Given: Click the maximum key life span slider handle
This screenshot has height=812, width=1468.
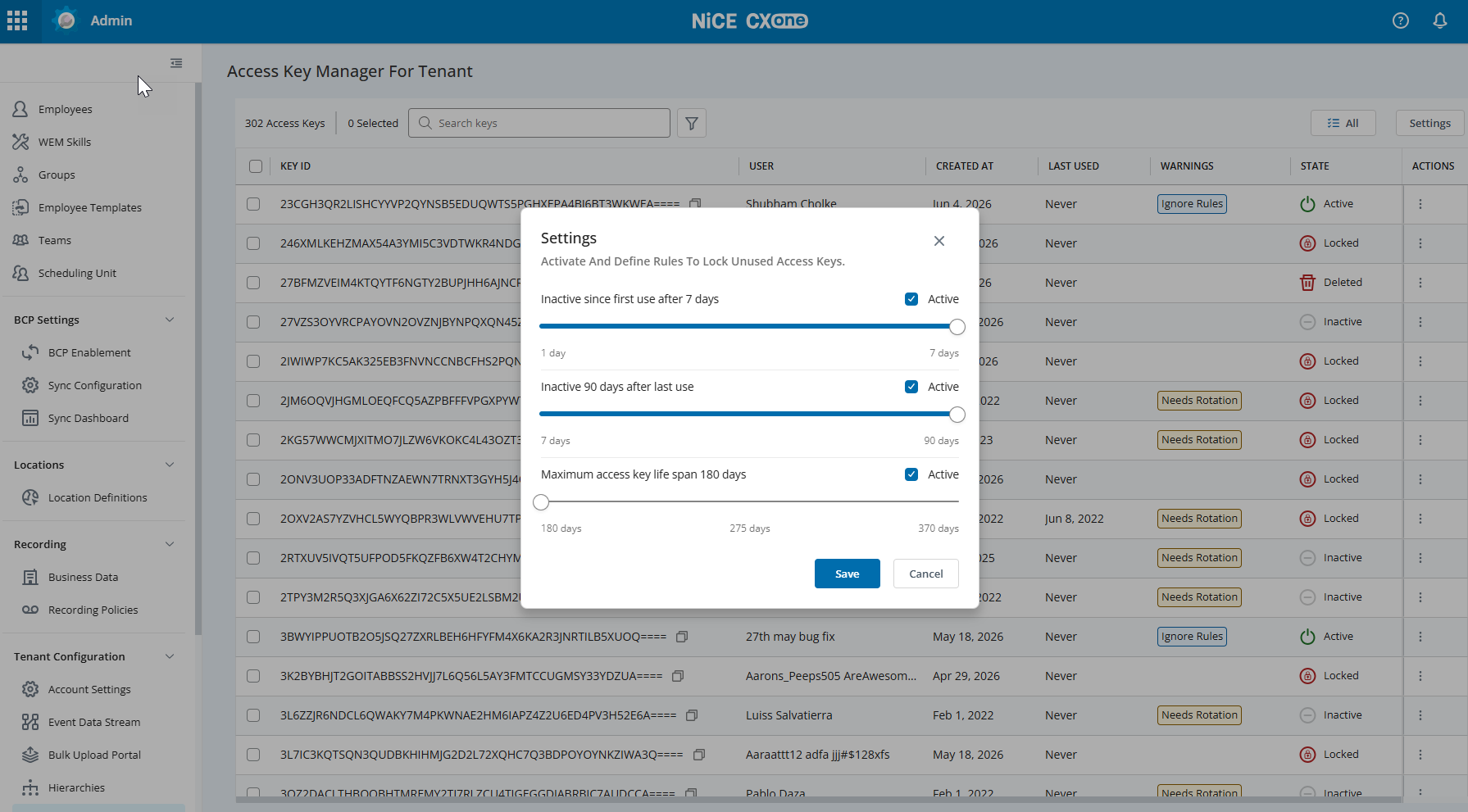Looking at the screenshot, I should pos(541,502).
